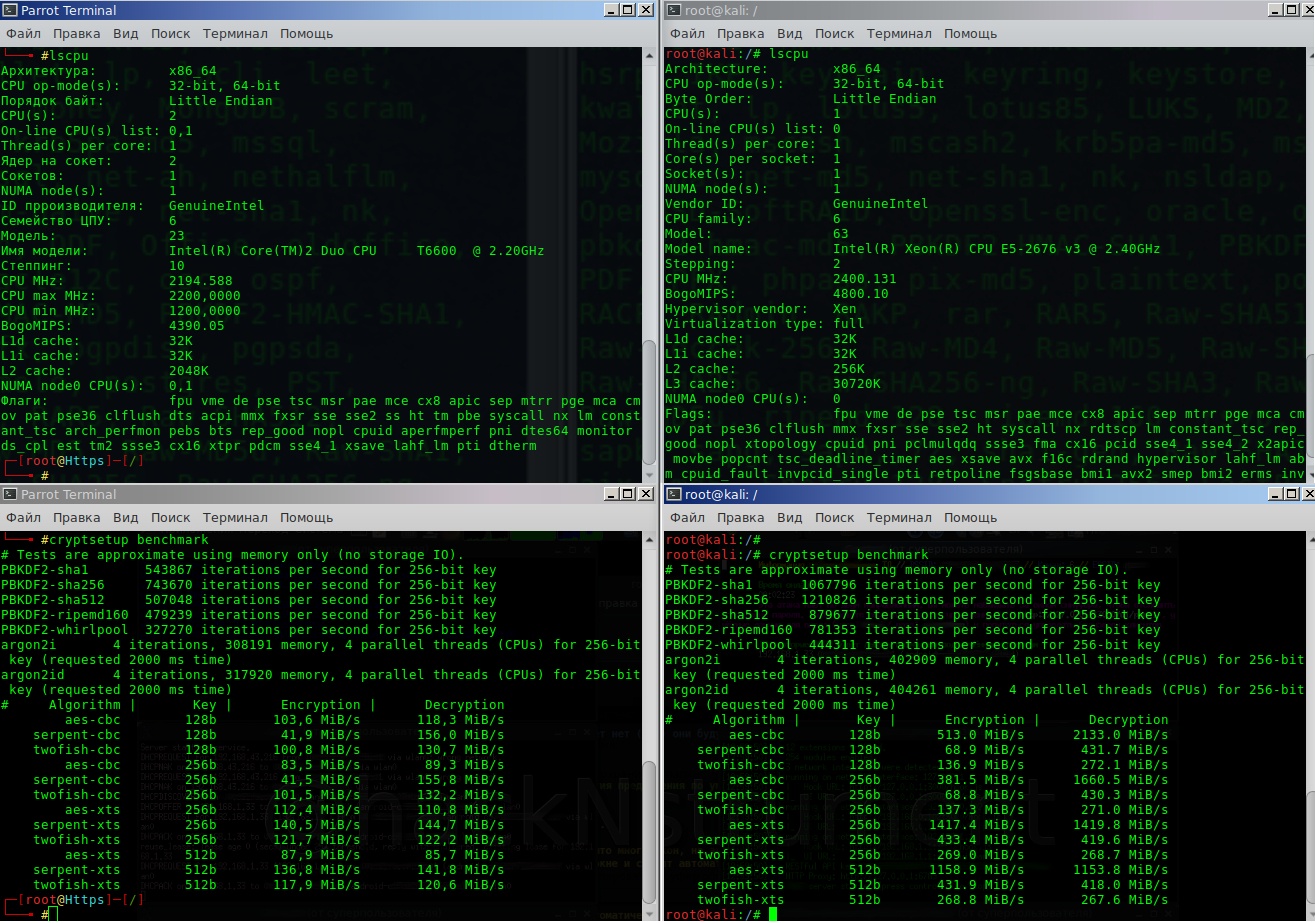This screenshot has width=1315, height=923.
Task: Open Файл menu in the Parrot Terminal cryptsetup benchmark window
Action: 23,518
